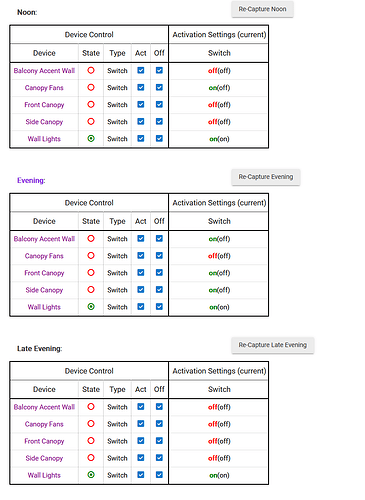This screenshot has width=365, height=500.
Task: Toggle Noon Side Canopy red state icon
Action: point(91,121)
